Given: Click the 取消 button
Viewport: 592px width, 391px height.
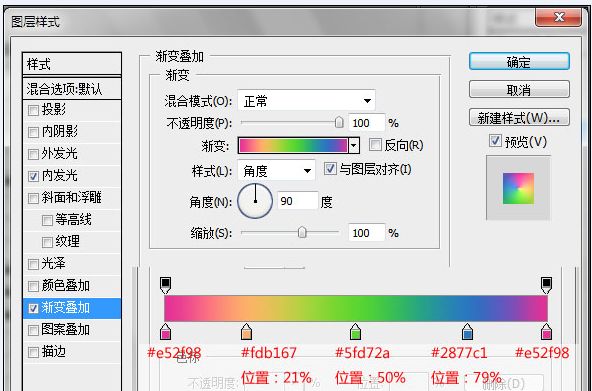Looking at the screenshot, I should point(519,90).
